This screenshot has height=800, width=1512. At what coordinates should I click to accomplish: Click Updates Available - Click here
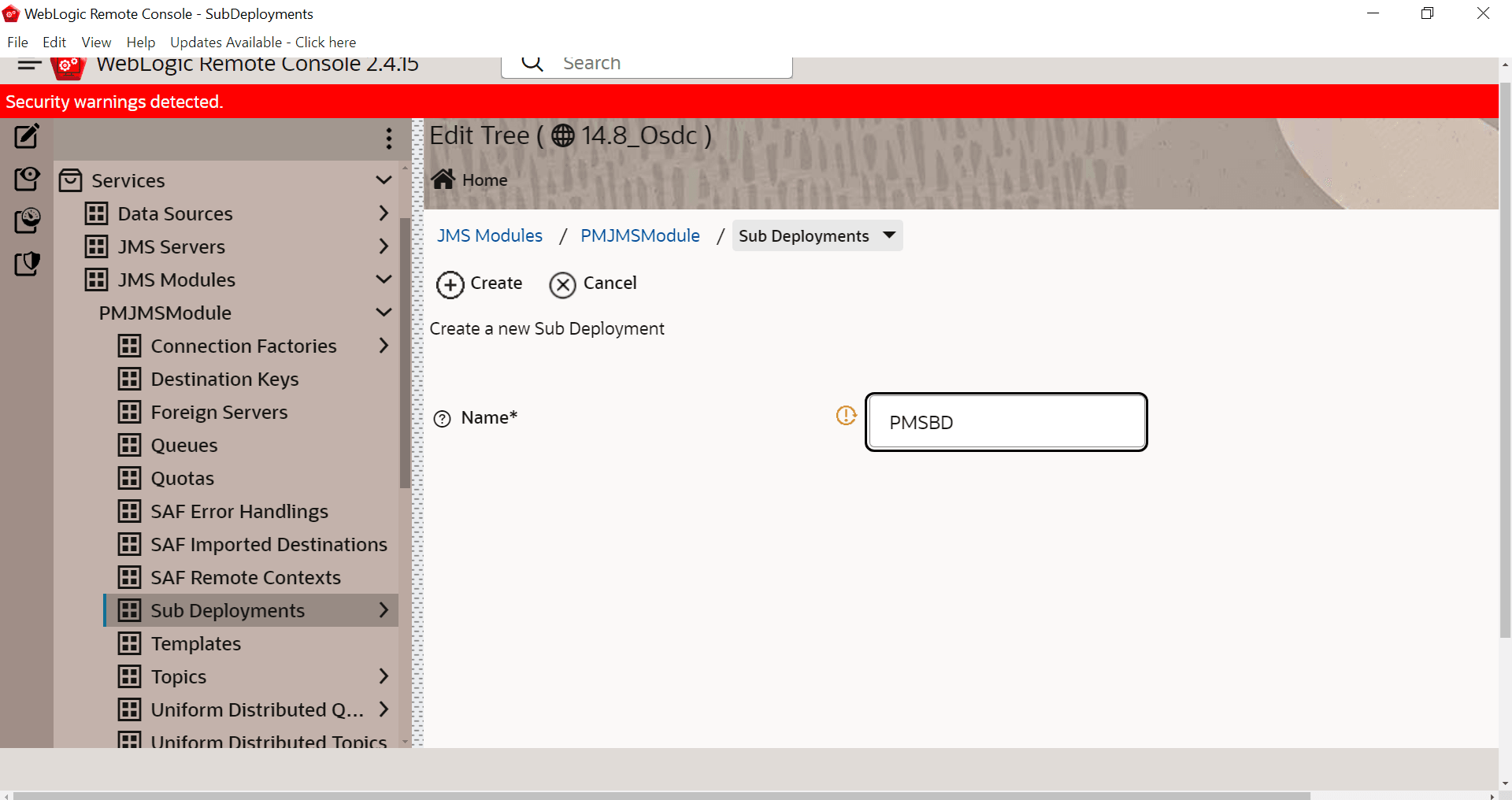263,43
